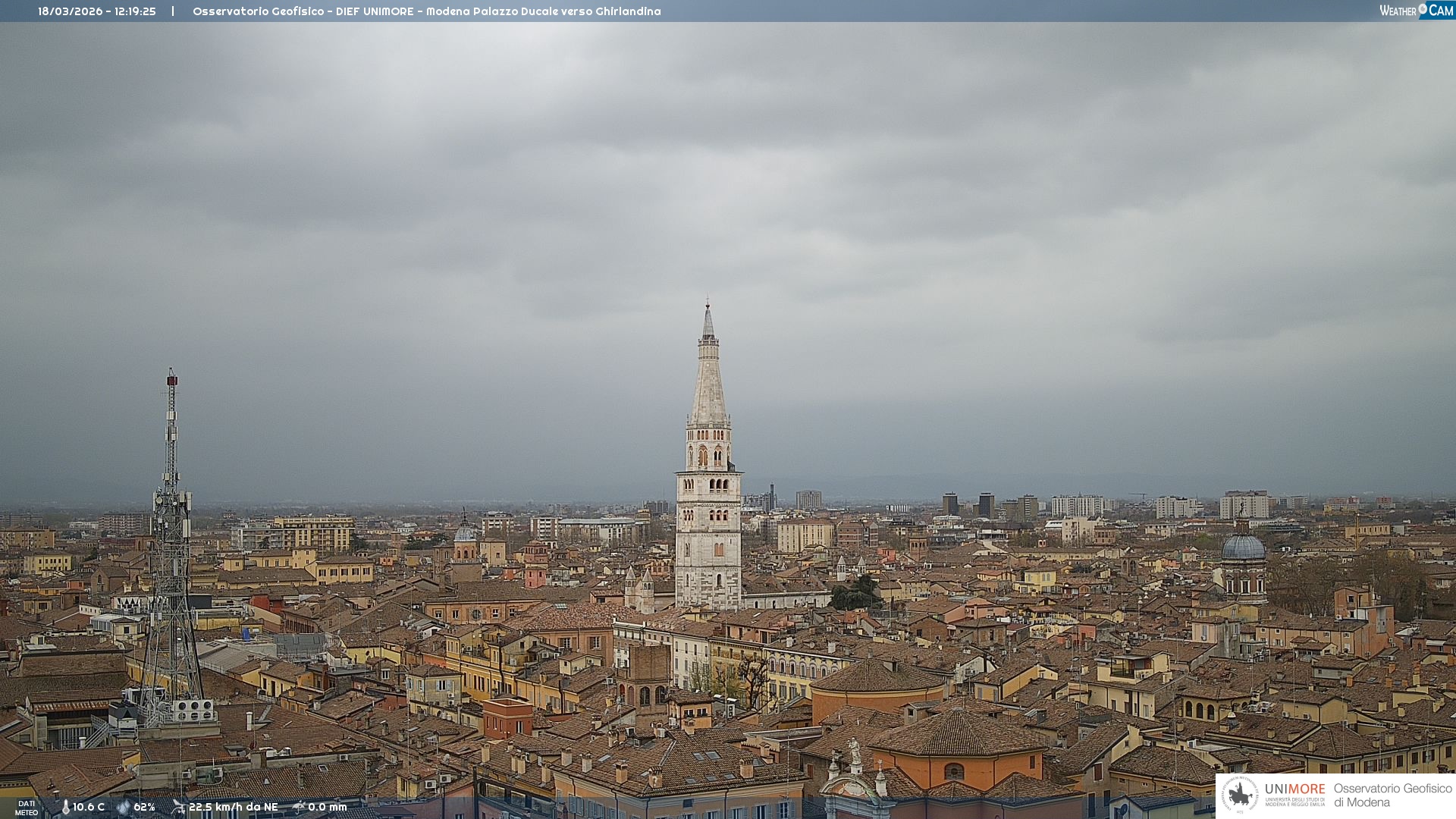
Task: Click the 62% humidity value
Action: click(144, 808)
